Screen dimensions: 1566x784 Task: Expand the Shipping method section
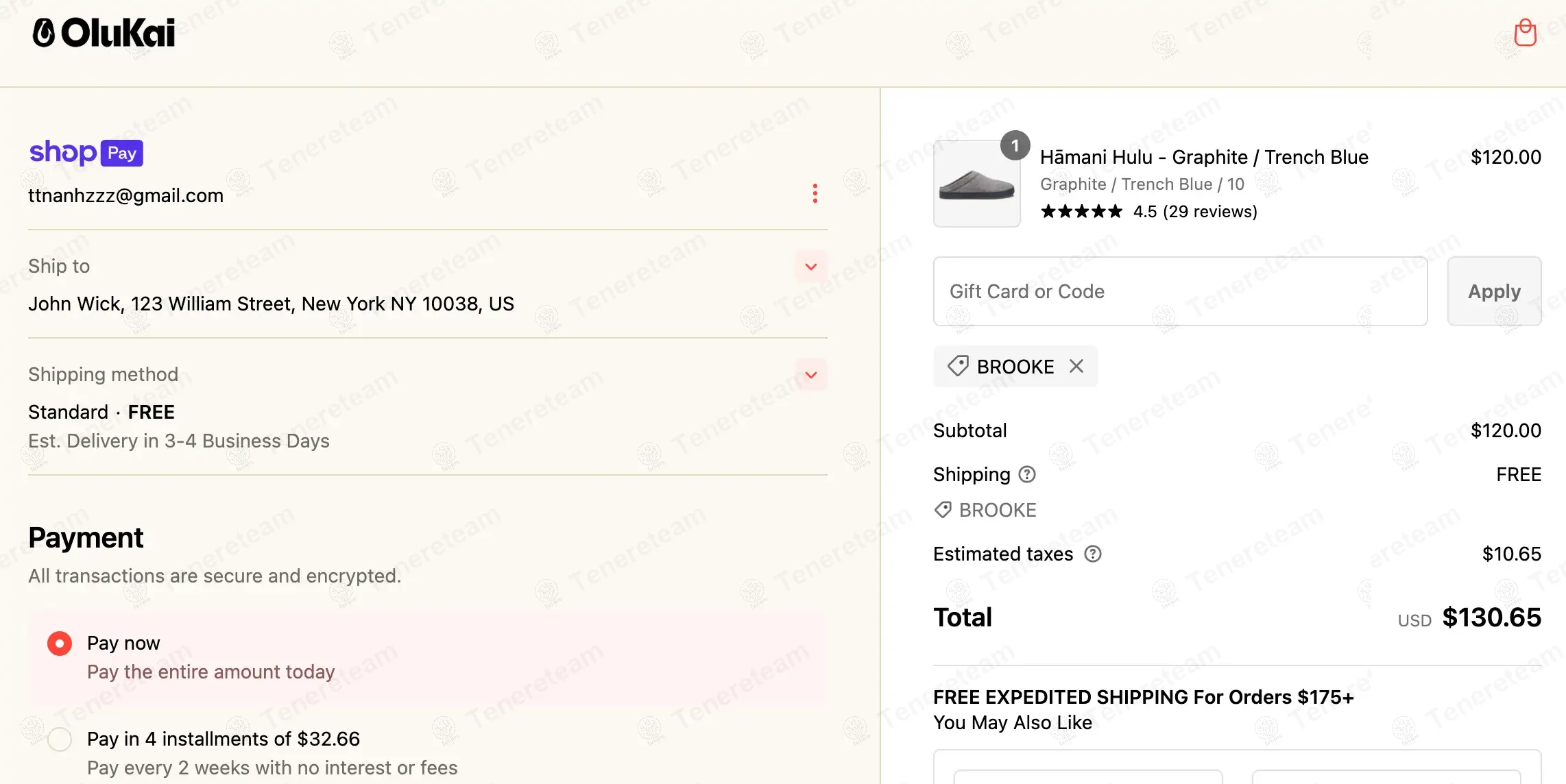(x=810, y=375)
